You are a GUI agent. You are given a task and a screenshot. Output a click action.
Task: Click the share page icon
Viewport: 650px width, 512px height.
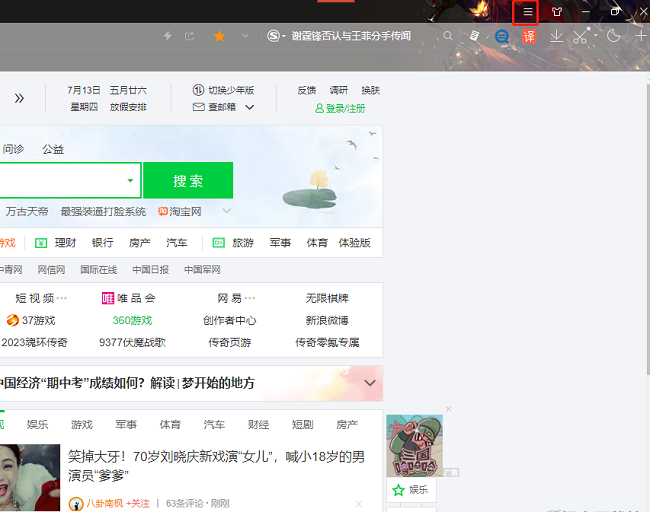tap(189, 36)
